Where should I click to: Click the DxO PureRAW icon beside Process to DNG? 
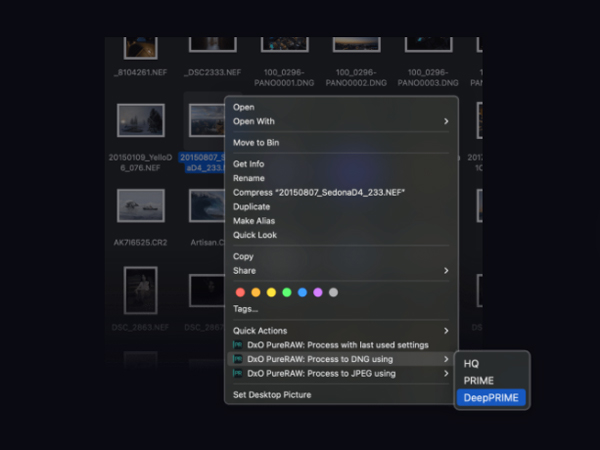pos(238,359)
